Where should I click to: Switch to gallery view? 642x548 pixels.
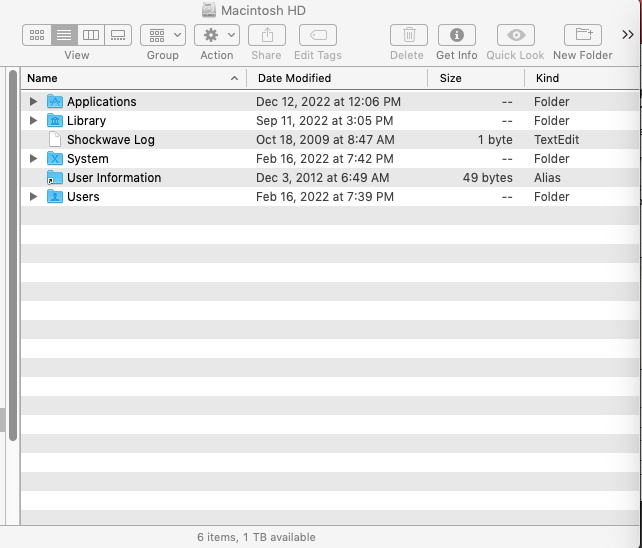118,35
